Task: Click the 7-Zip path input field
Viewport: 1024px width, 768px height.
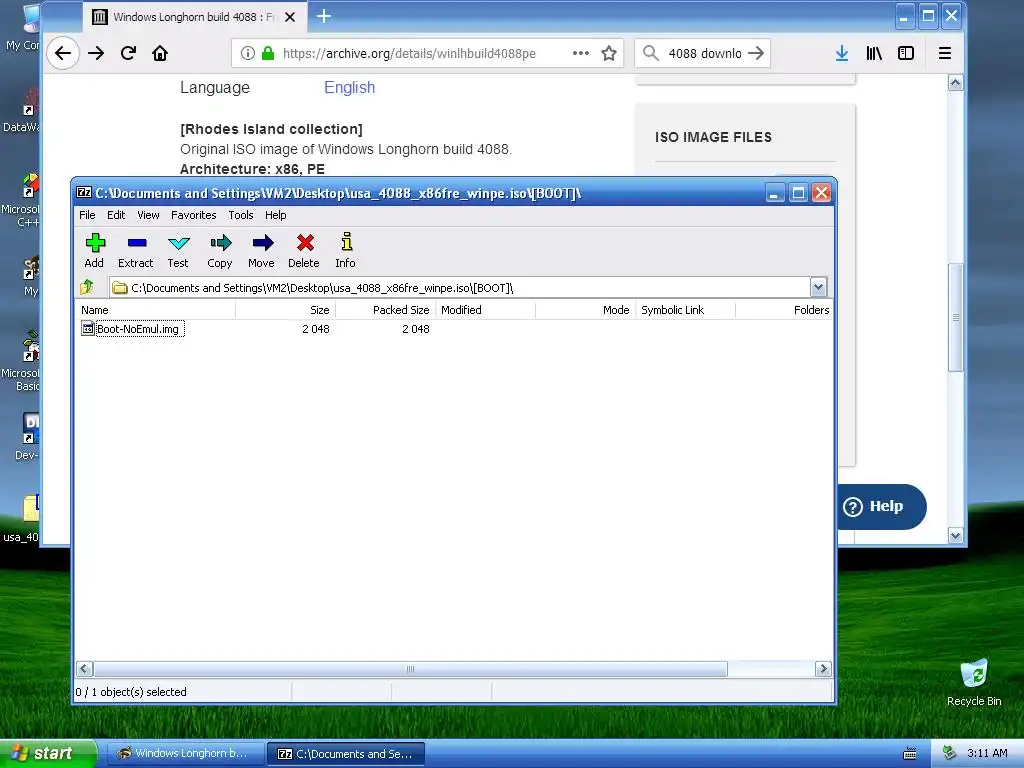Action: [x=460, y=287]
